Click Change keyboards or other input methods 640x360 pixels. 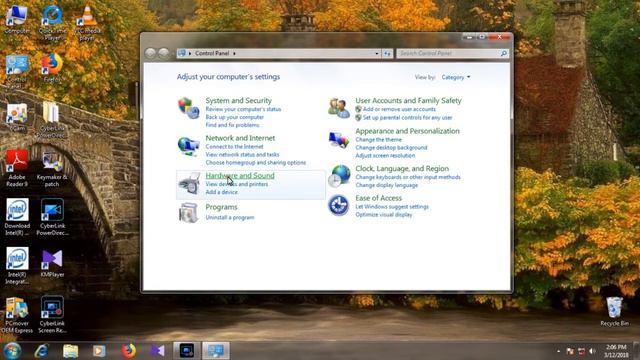pyautogui.click(x=408, y=177)
